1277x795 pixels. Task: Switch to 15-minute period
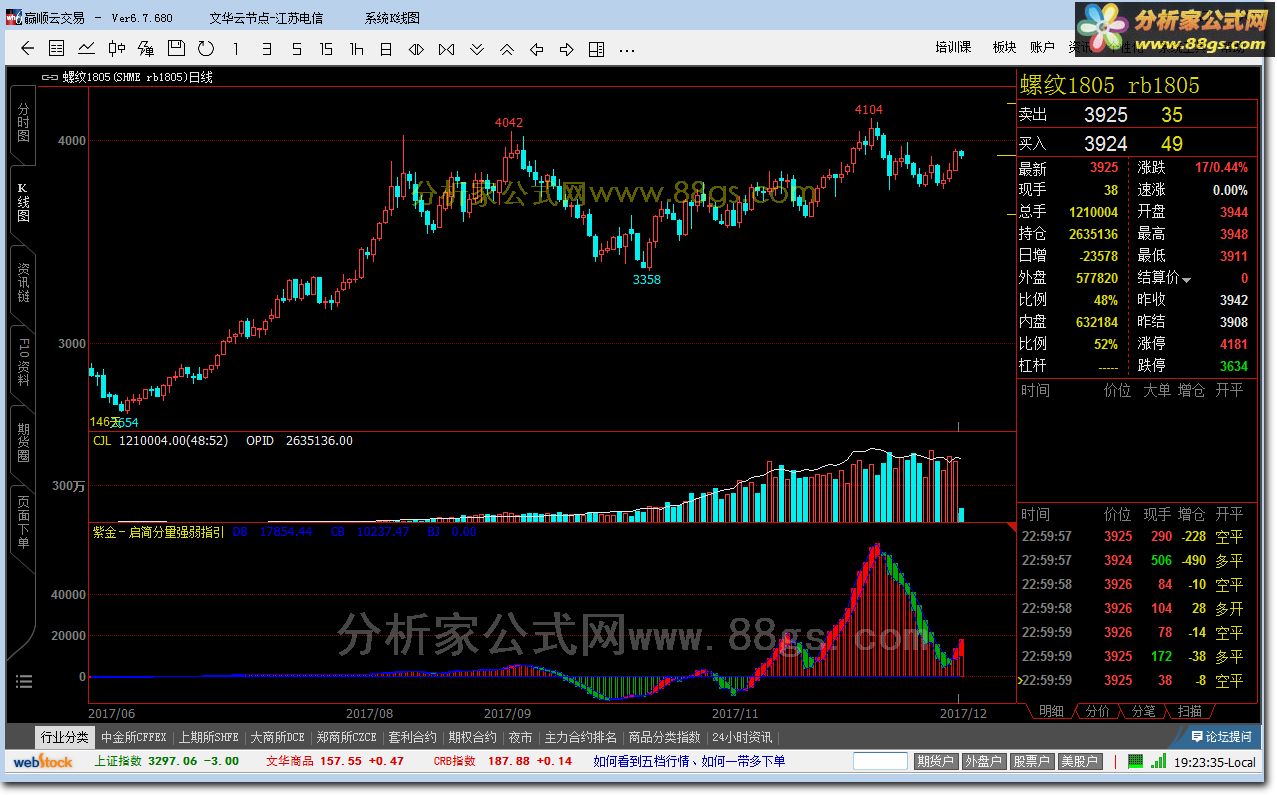[x=326, y=48]
